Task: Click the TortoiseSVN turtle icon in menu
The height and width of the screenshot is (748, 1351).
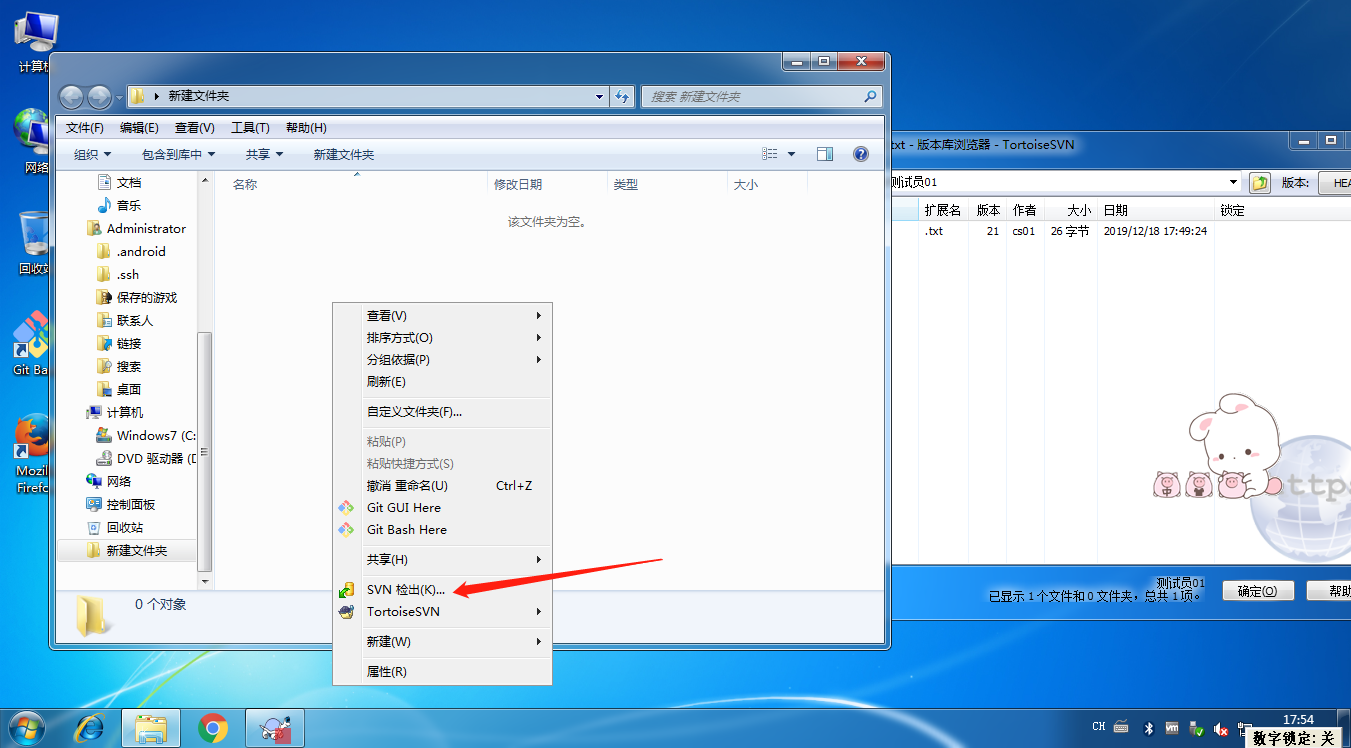Action: [x=346, y=612]
